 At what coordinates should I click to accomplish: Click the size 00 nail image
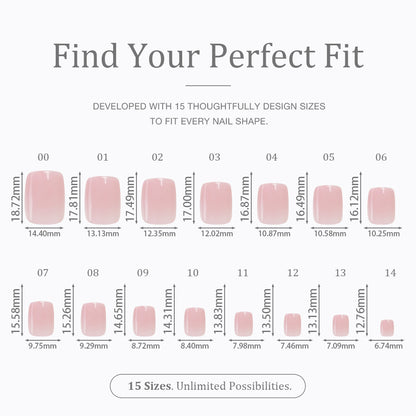45,197
